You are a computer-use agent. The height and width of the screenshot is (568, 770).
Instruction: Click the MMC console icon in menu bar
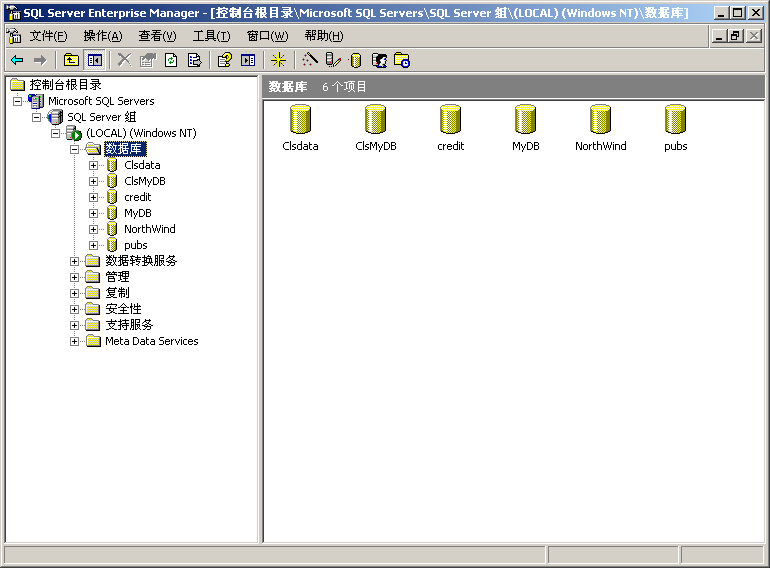pyautogui.click(x=14, y=36)
